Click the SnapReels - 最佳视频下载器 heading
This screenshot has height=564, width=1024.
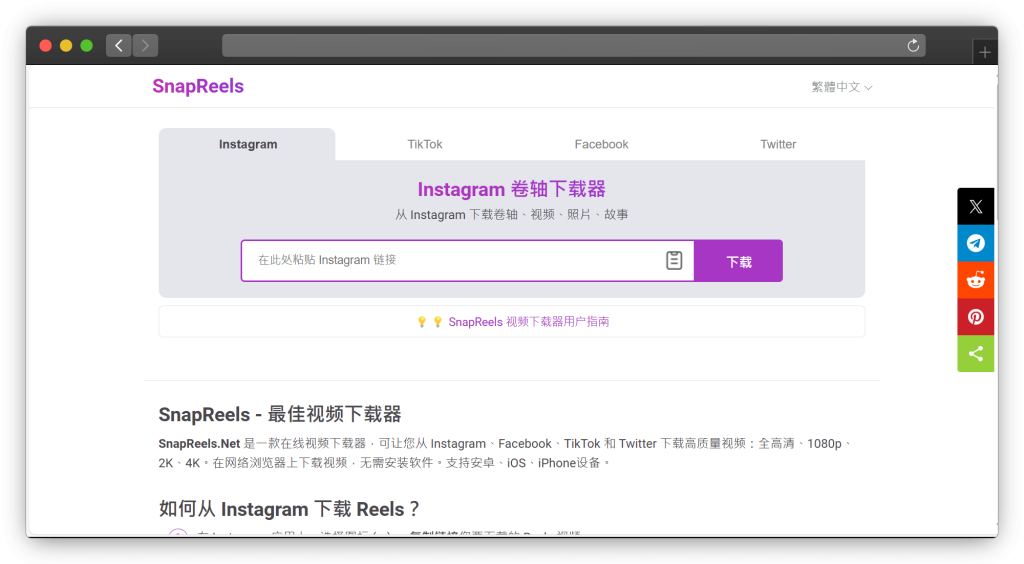click(280, 415)
